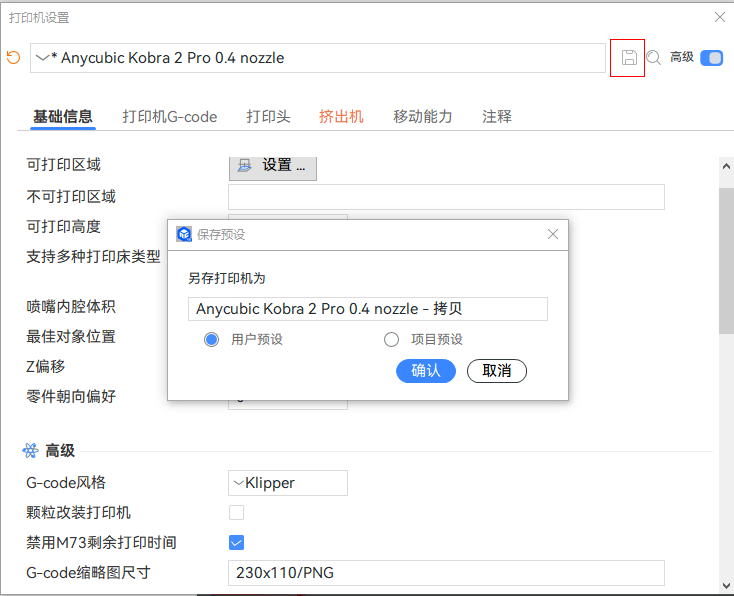This screenshot has width=734, height=596.
Task: Open the 挤出机 tab
Action: click(x=341, y=117)
